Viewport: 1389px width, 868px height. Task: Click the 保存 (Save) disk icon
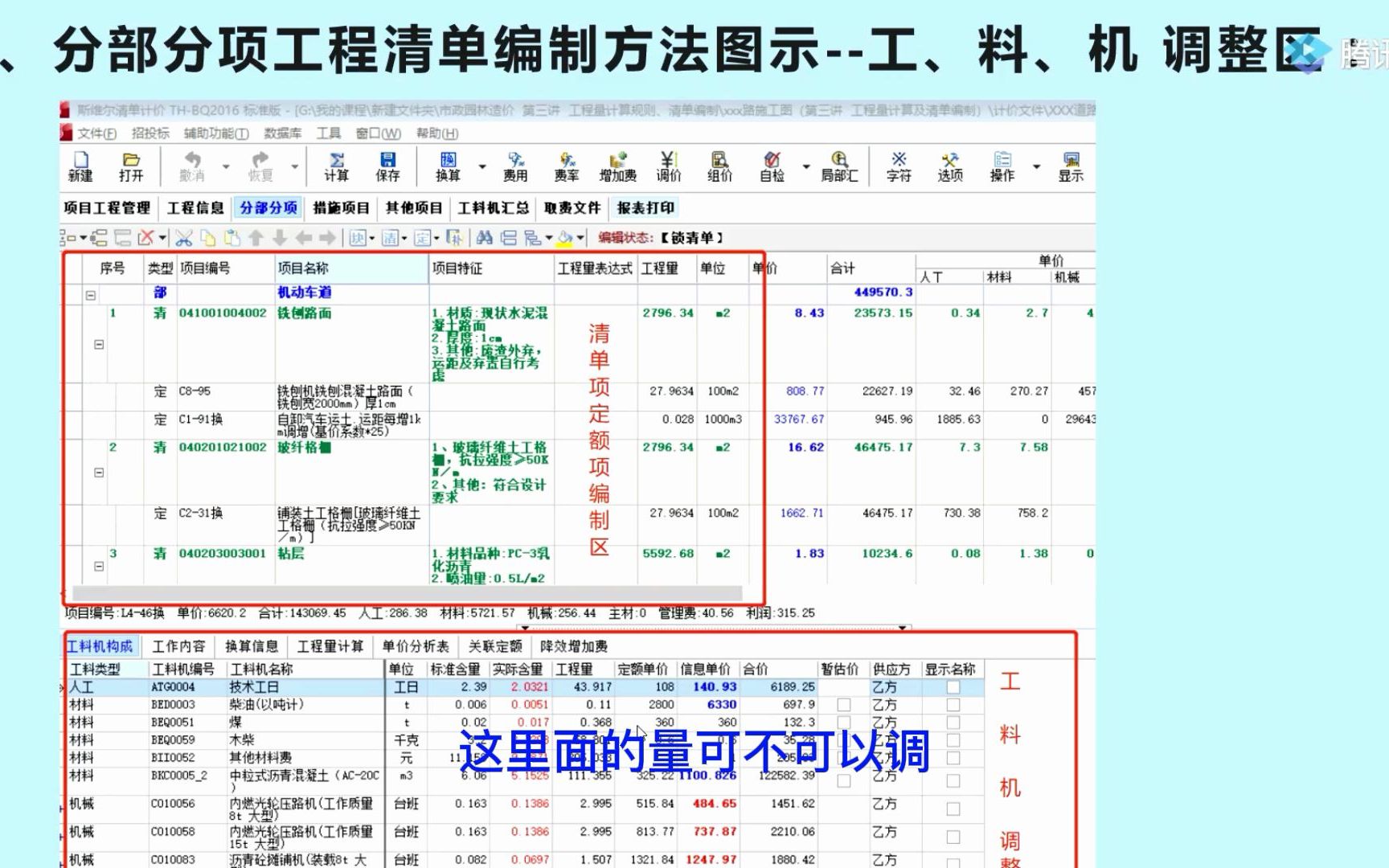pyautogui.click(x=387, y=166)
